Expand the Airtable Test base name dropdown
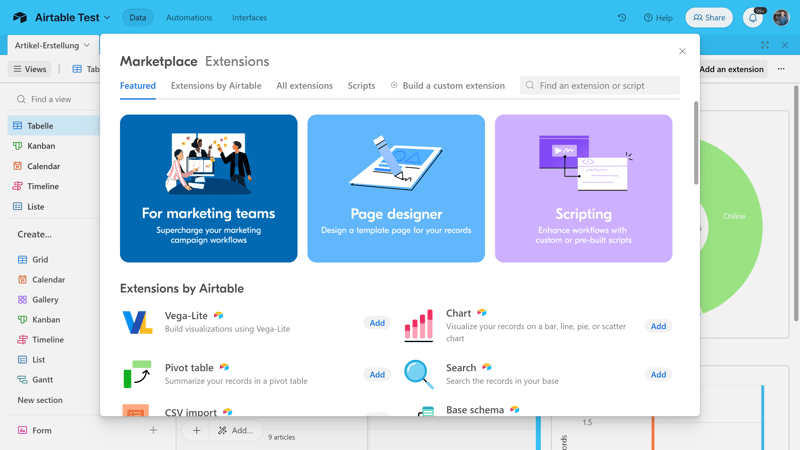800x450 pixels. (x=107, y=17)
